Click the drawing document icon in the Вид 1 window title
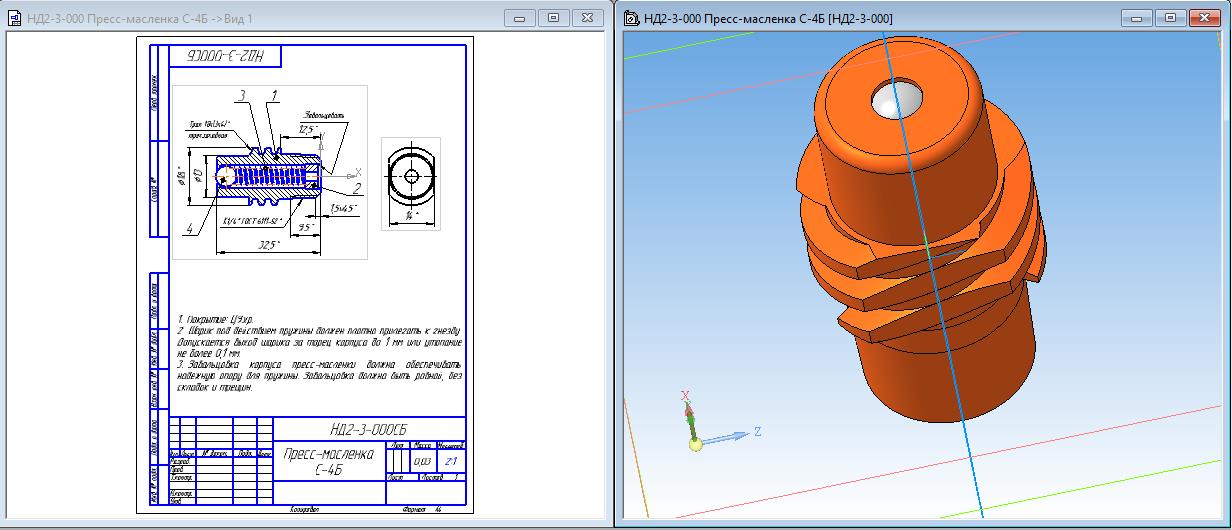The image size is (1232, 530). (x=14, y=18)
